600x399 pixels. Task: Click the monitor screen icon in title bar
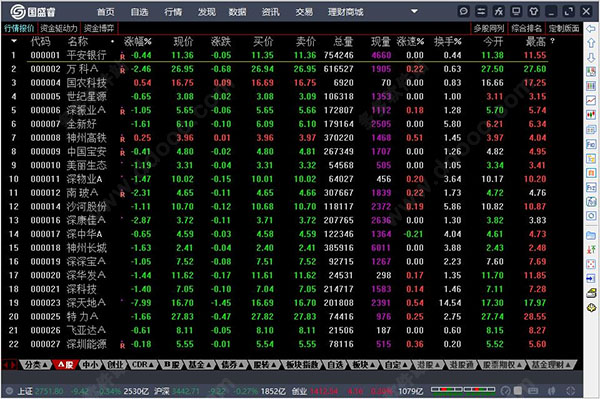(x=516, y=11)
